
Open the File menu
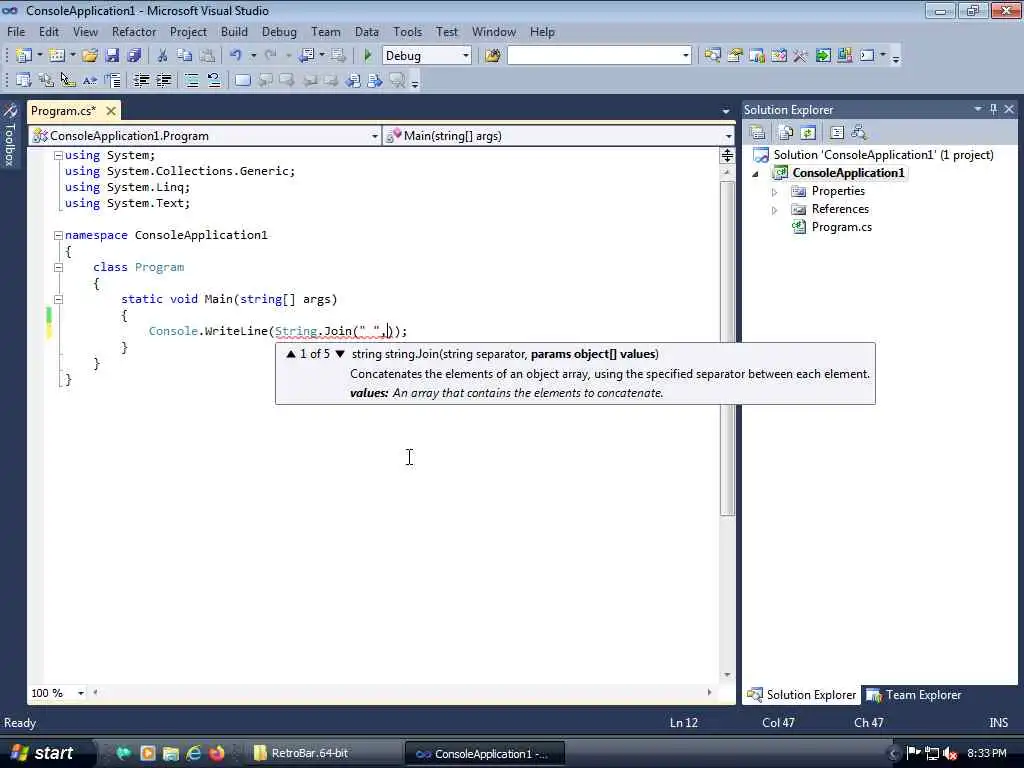[16, 31]
